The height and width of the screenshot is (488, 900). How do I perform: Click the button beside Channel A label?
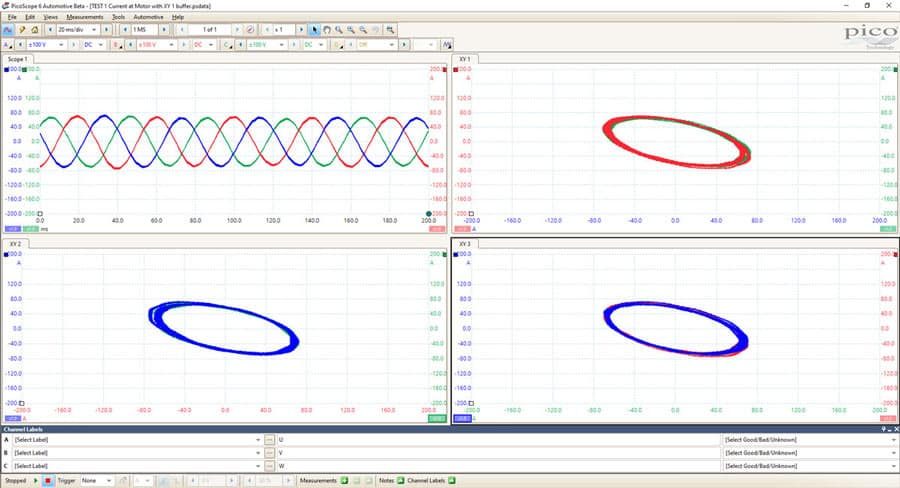click(x=269, y=440)
